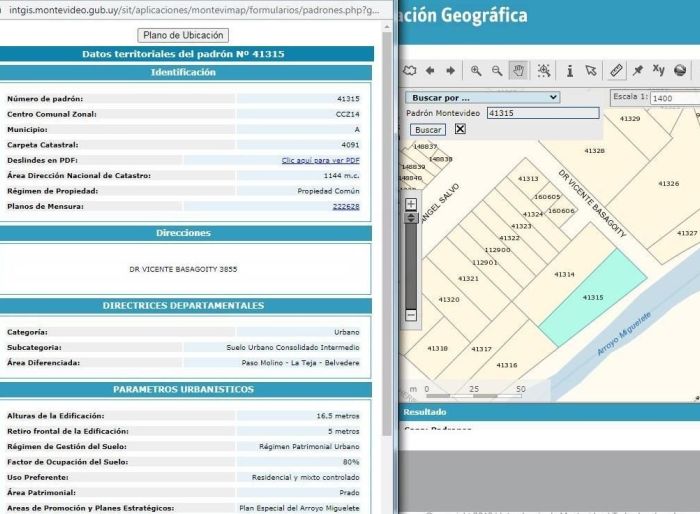Click Paso Molino - La Teja - Belvedere value
This screenshot has height=514, width=700.
click(x=300, y=363)
